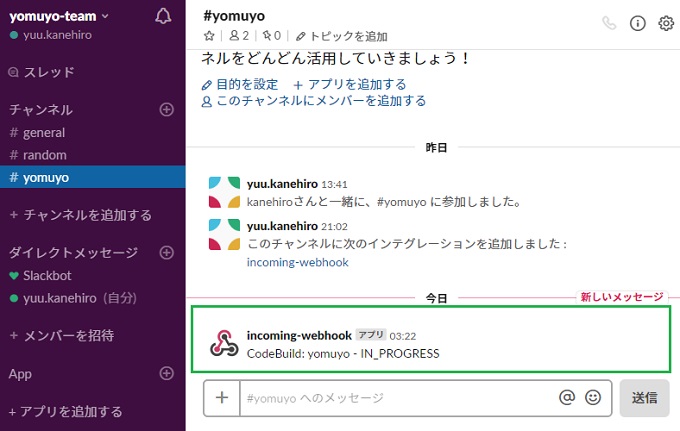Viewport: 680px width, 431px height.
Task: Open the Slackbot direct message
Action: coord(92,275)
